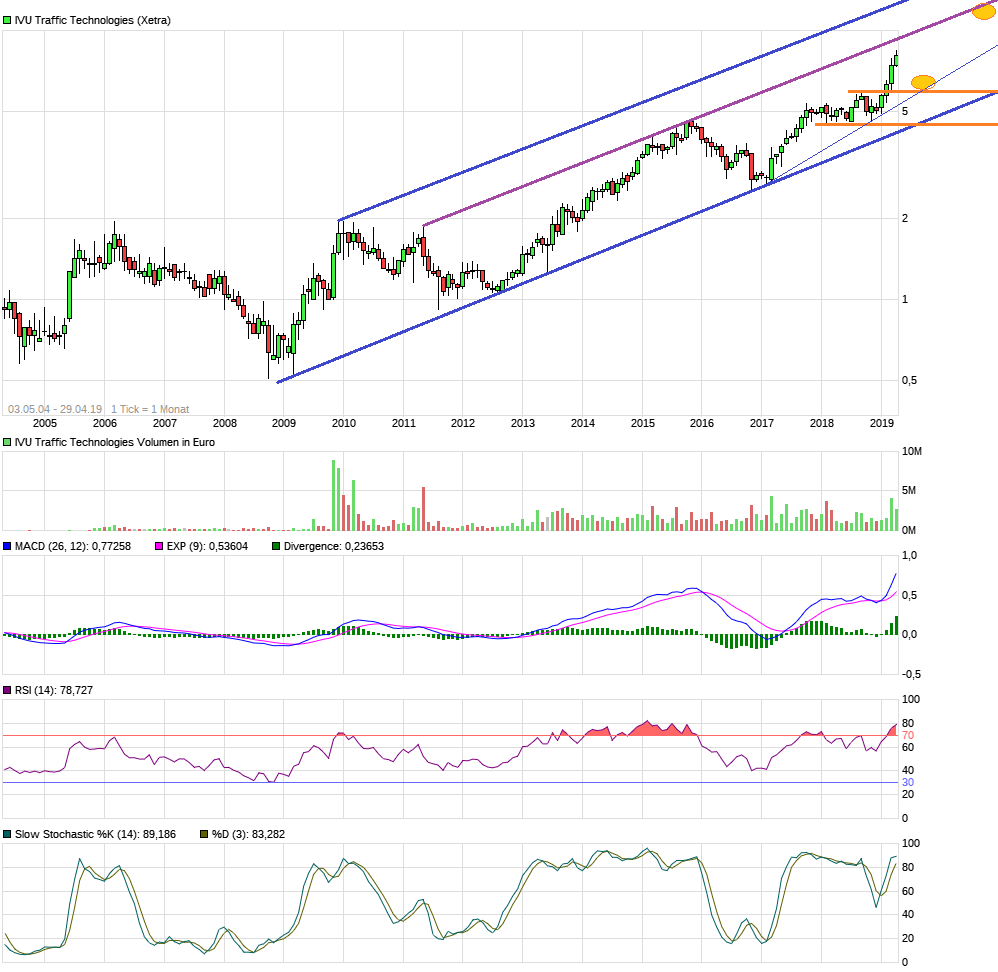Click the olive %D (3) legend square

tap(204, 834)
